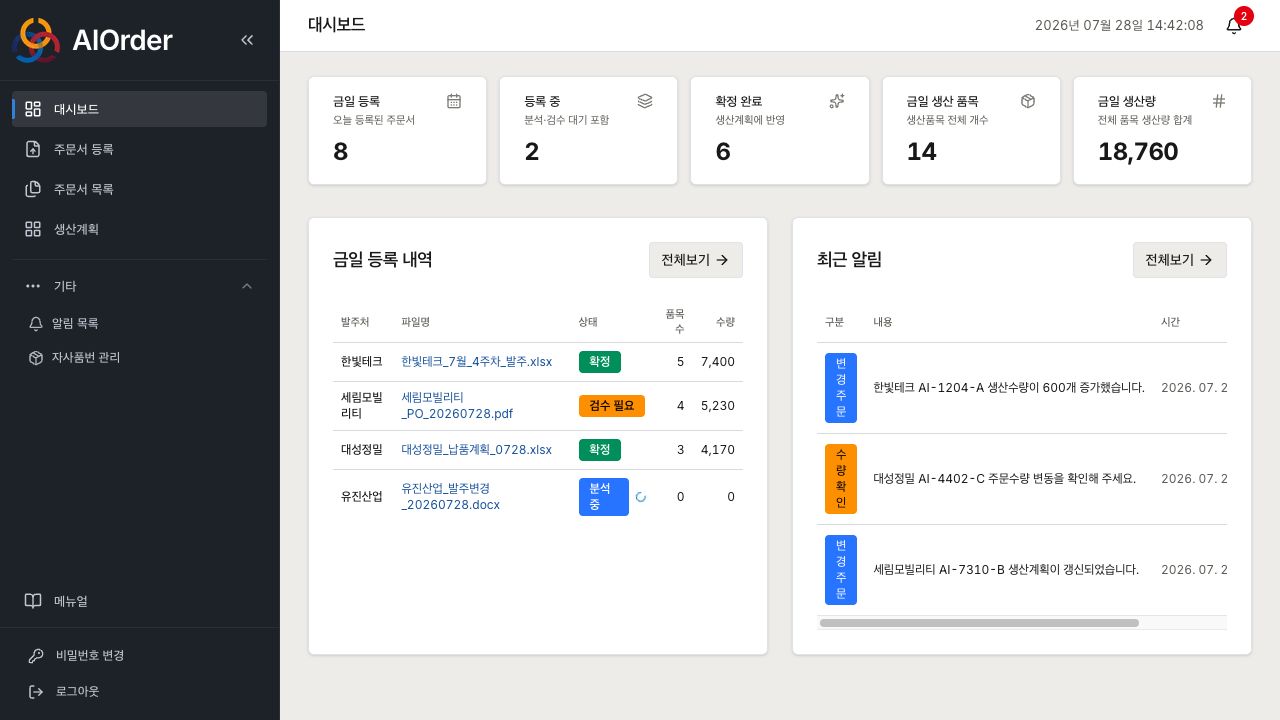Click layers icon on 등록 중 card
This screenshot has width=1280, height=720.
[645, 101]
